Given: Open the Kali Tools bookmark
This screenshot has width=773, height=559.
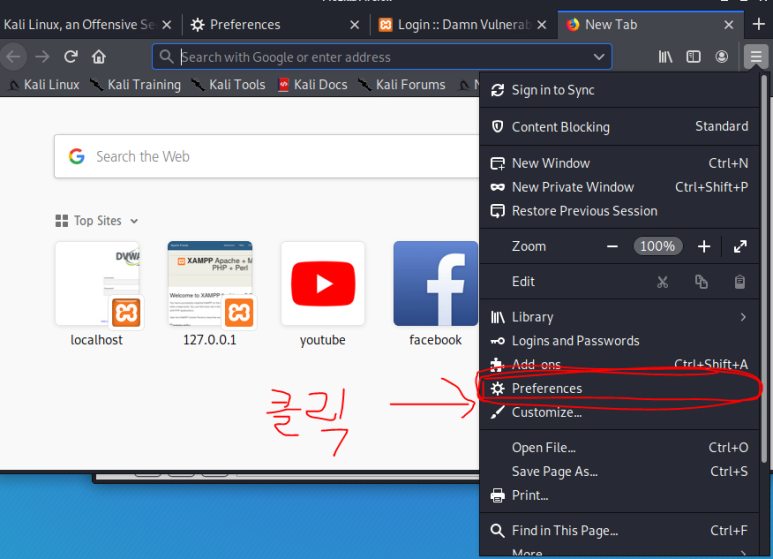Looking at the screenshot, I should [x=228, y=85].
